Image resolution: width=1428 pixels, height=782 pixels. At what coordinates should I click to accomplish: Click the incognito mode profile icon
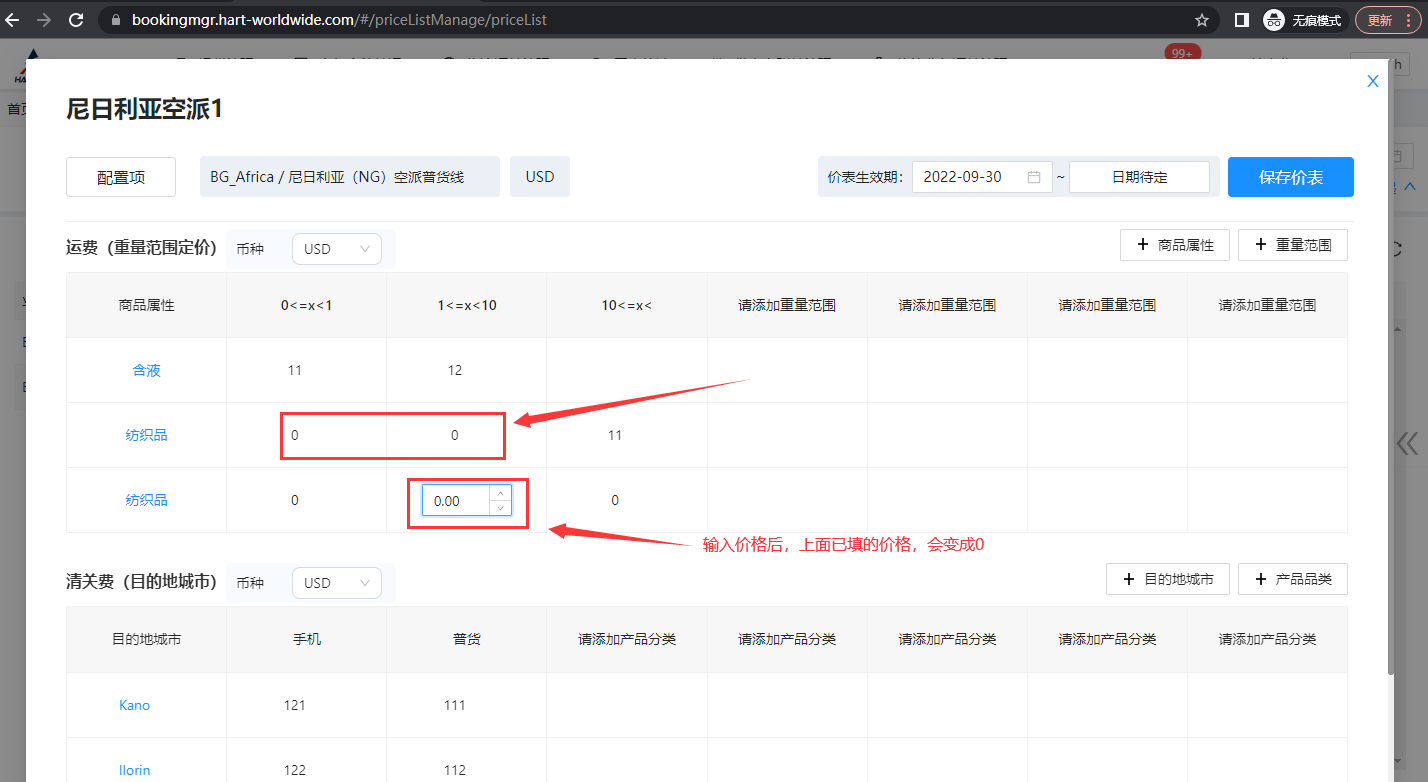point(1273,20)
